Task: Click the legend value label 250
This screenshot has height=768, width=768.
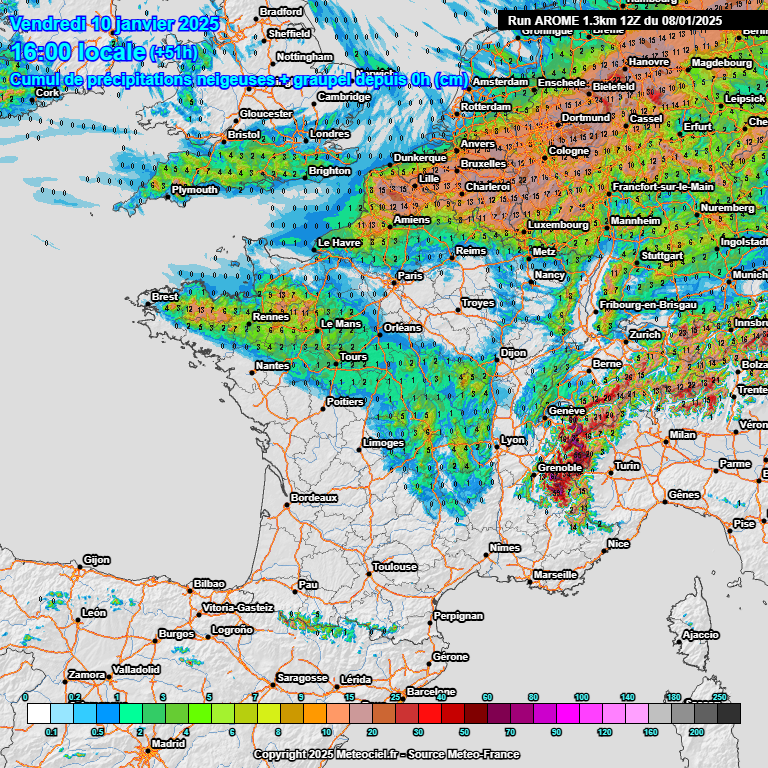Action: pos(719,697)
